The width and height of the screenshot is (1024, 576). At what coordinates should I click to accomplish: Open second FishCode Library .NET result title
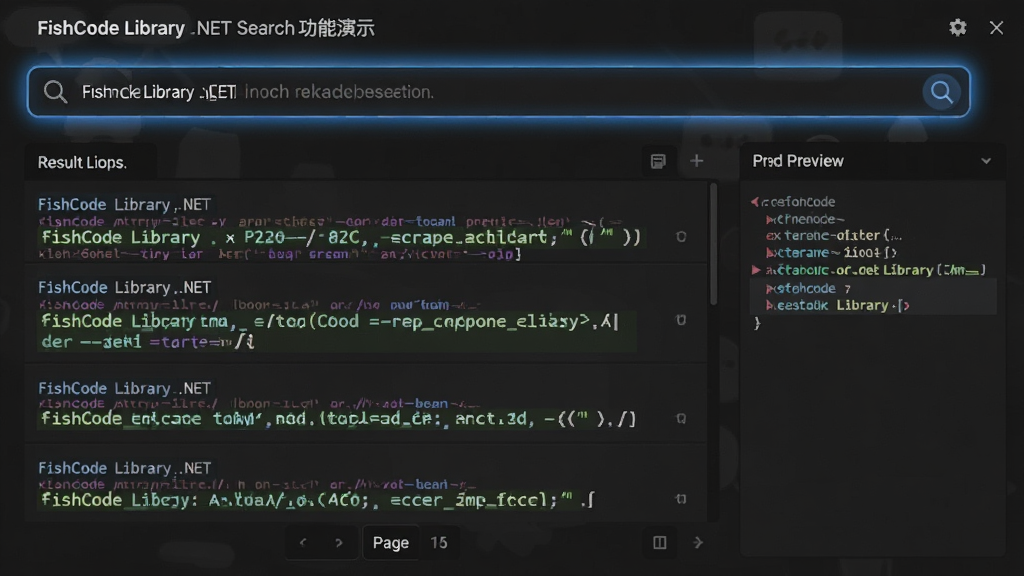[x=124, y=287]
